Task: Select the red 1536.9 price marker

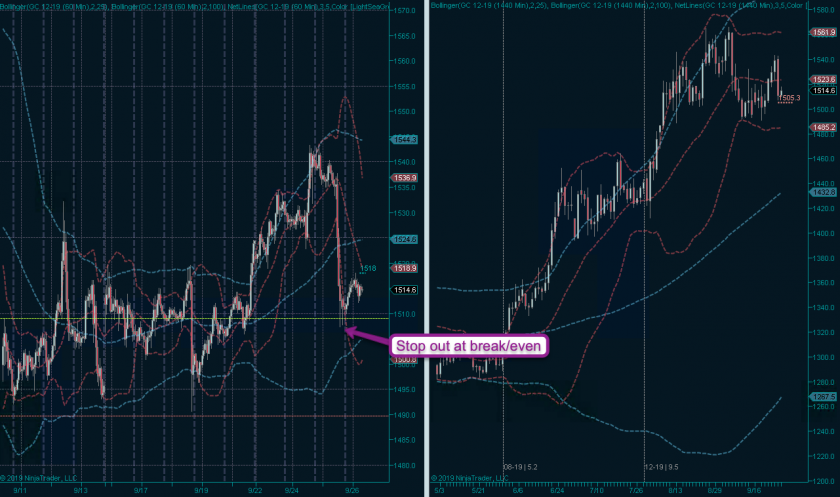Action: point(405,178)
